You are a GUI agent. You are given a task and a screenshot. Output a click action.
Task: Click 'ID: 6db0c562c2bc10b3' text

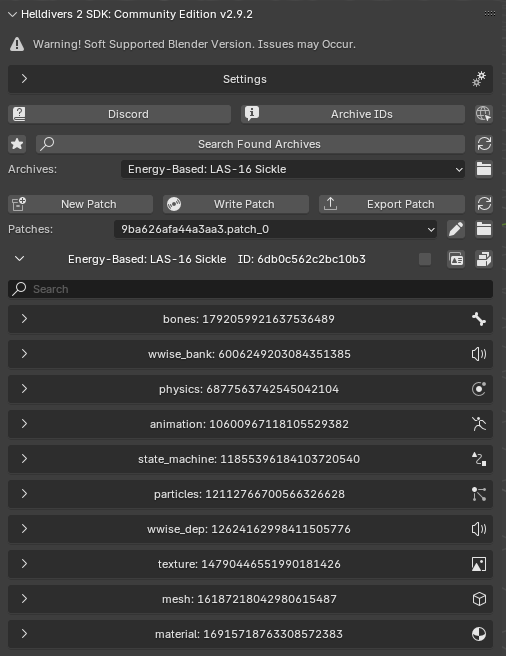[301, 259]
